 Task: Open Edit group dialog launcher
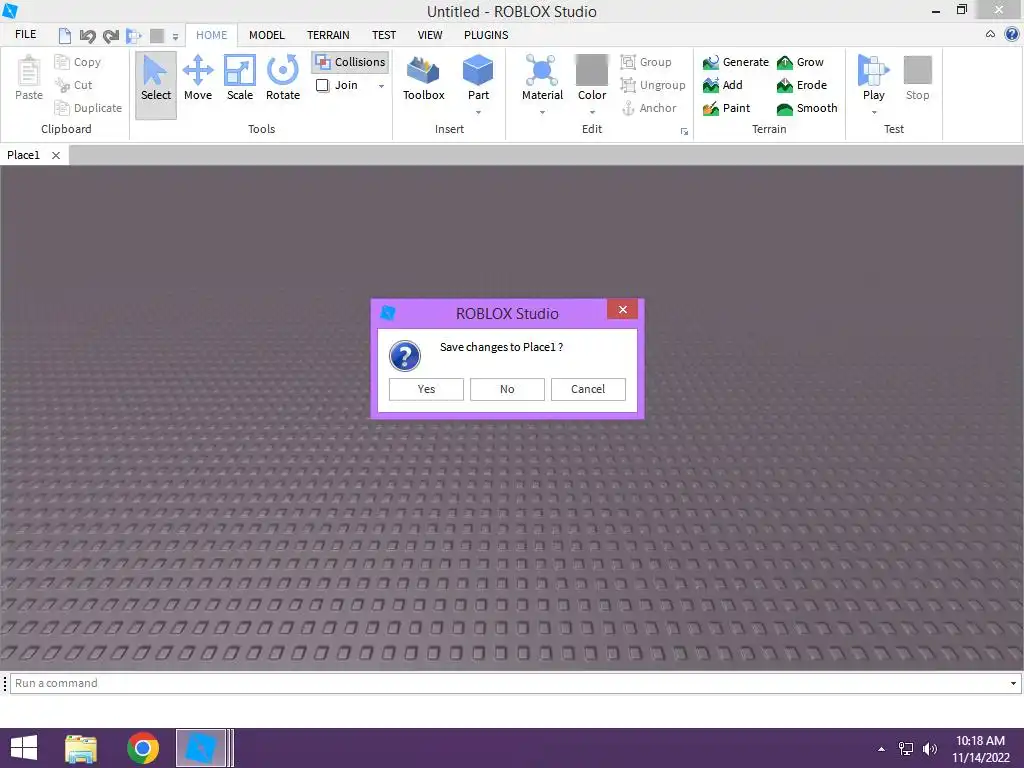coord(684,131)
